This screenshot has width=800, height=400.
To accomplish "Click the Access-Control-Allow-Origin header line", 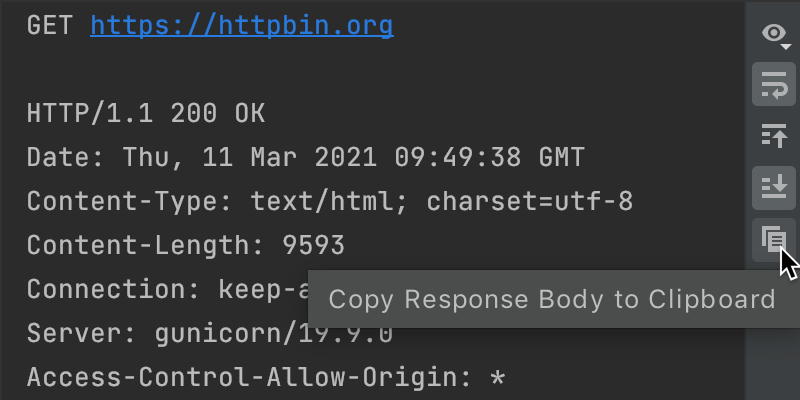I will [x=266, y=378].
